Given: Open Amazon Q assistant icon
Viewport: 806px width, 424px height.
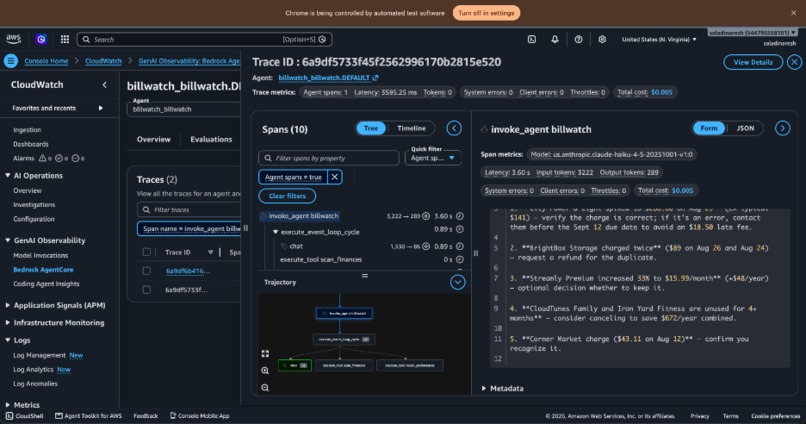Looking at the screenshot, I should click(41, 39).
